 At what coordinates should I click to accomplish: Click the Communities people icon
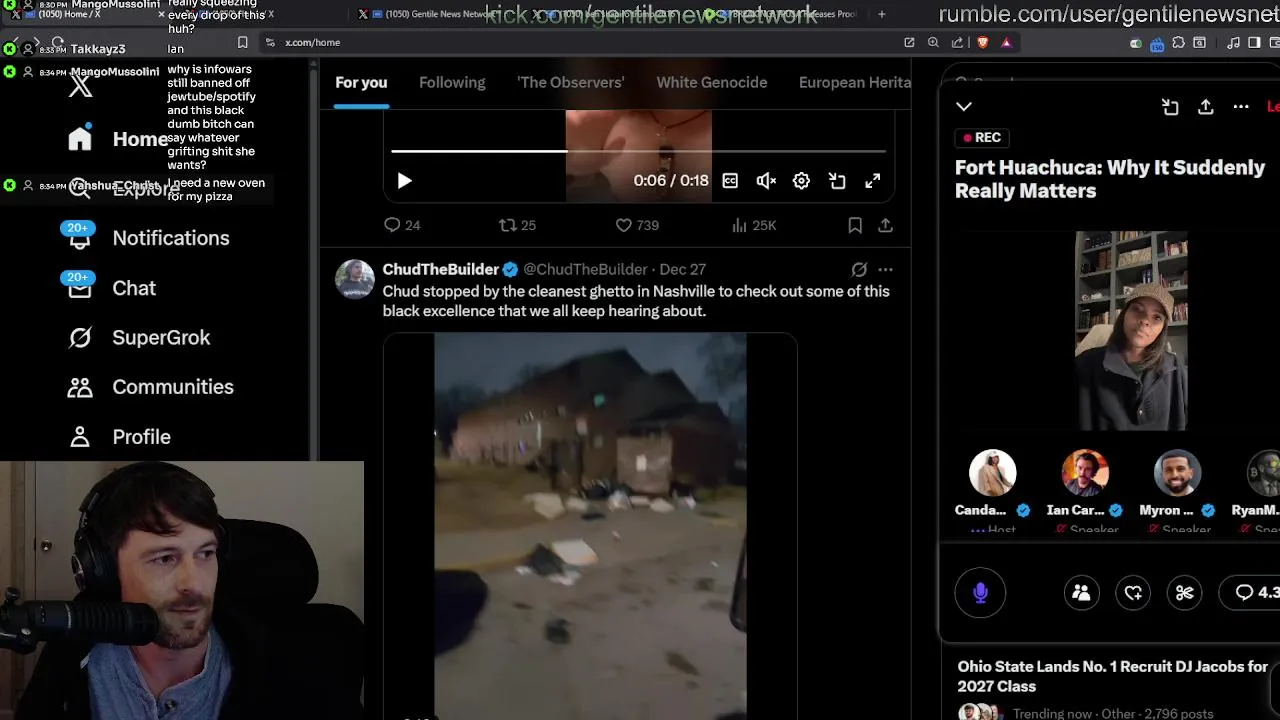80,387
